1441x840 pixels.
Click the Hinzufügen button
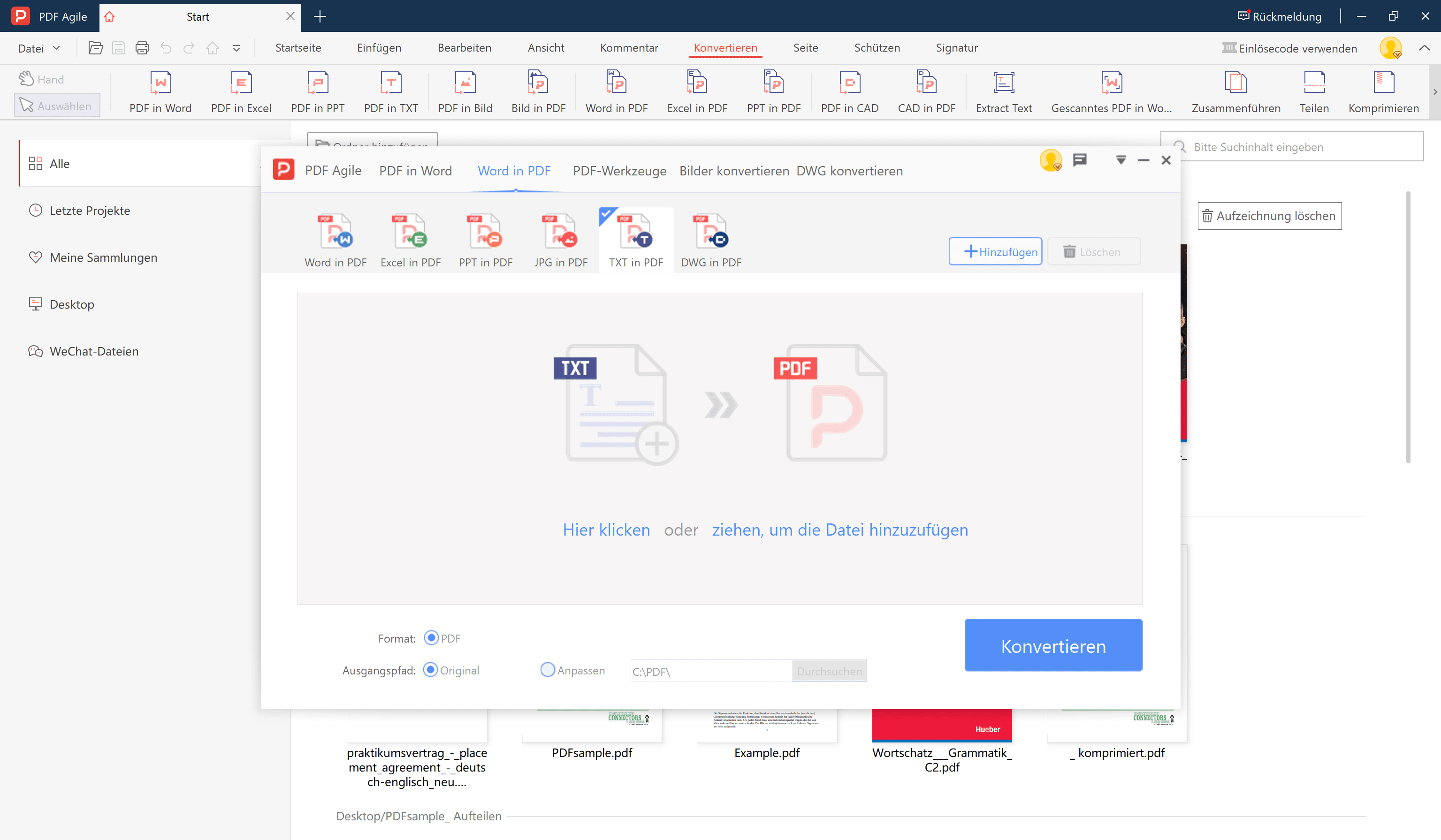995,251
